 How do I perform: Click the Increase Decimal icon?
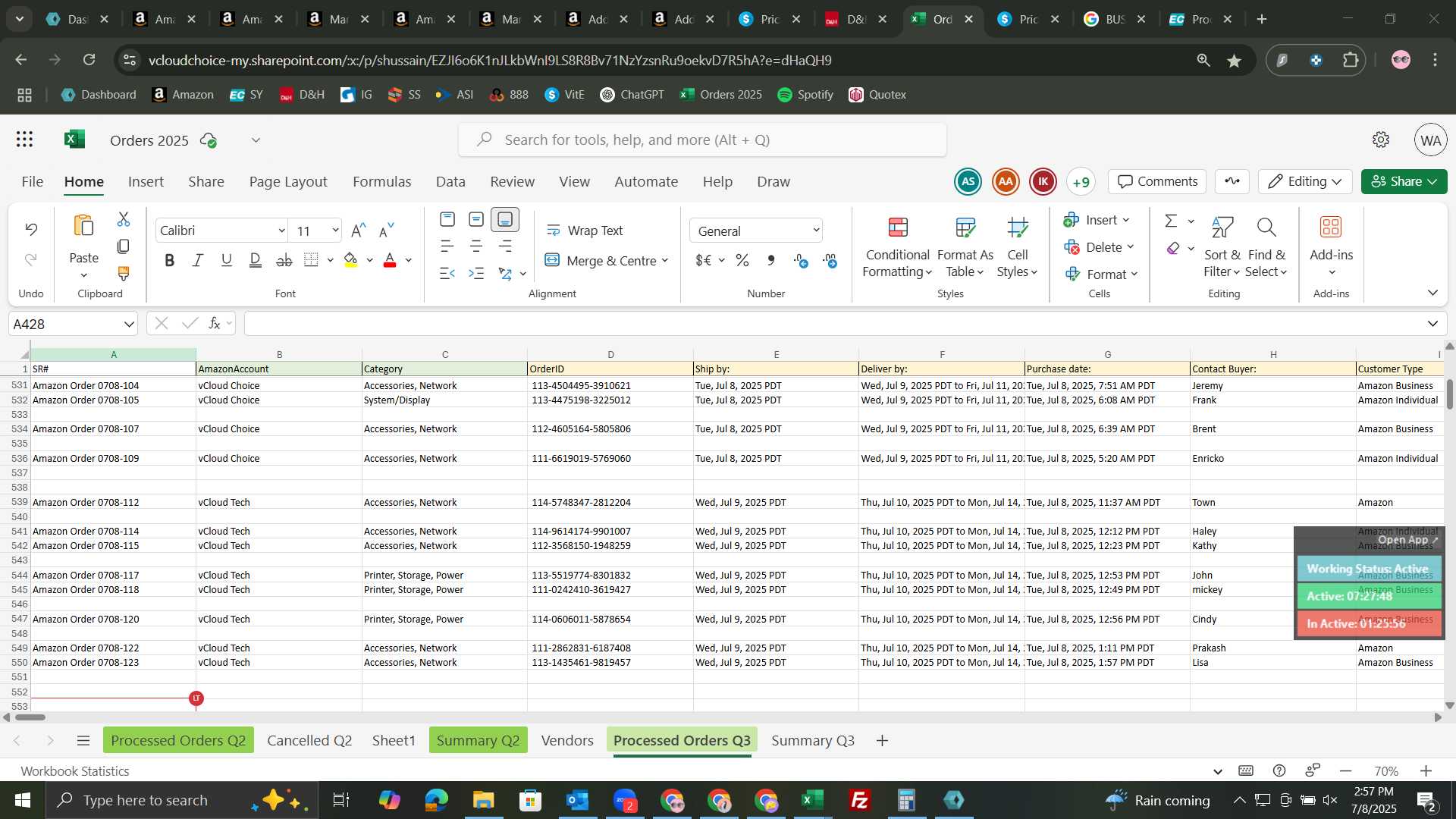click(801, 261)
